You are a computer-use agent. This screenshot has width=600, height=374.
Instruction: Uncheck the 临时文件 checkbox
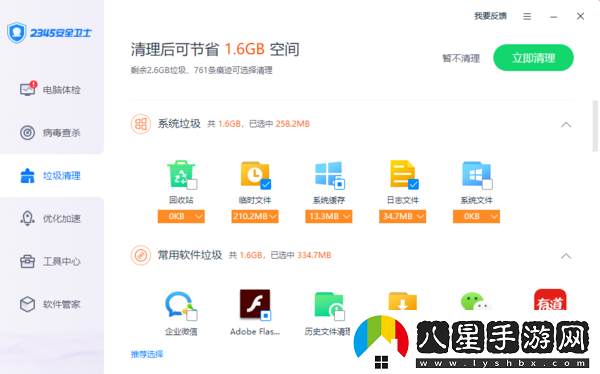(266, 185)
